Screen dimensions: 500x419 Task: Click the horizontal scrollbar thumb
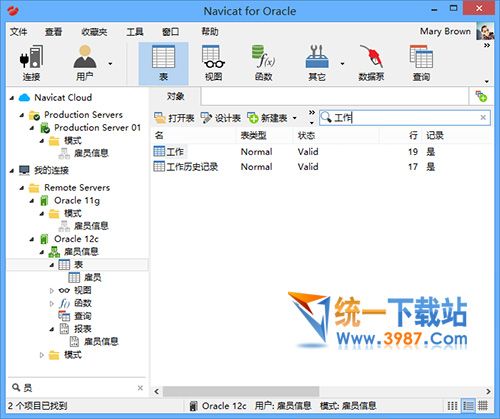click(241, 391)
